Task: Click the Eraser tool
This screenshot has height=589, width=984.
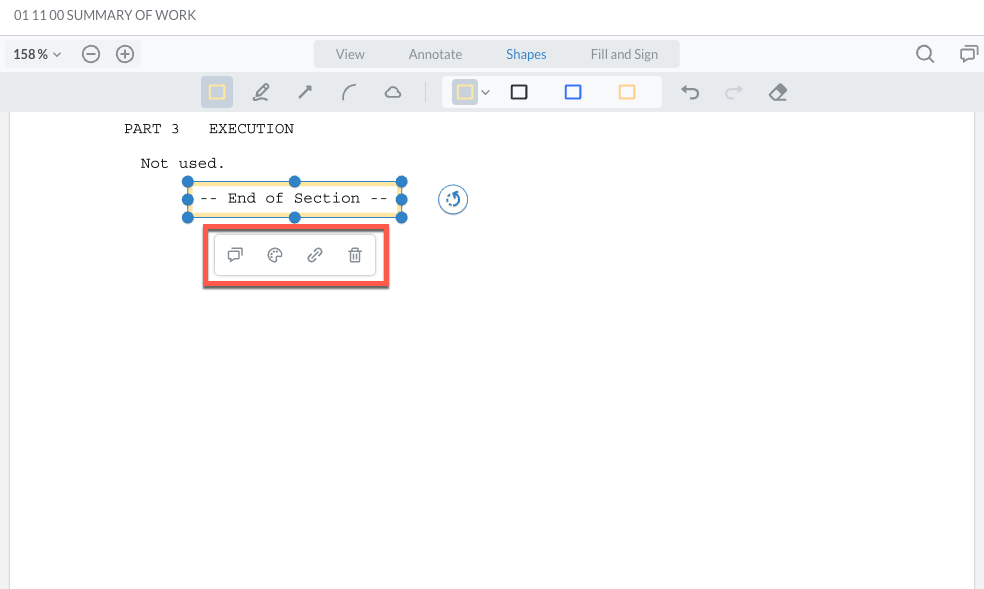Action: tap(778, 92)
